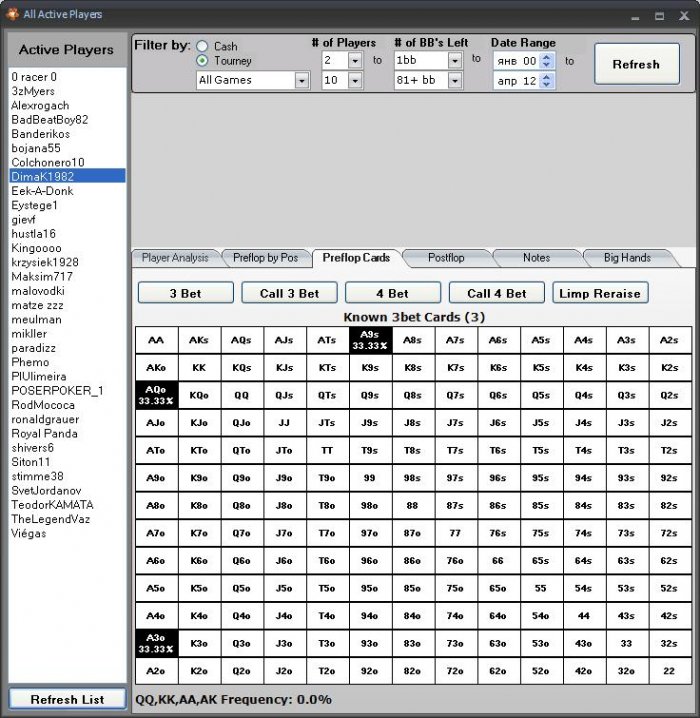The image size is (700, 718).
Task: Select player Eystege1
Action: (67, 205)
